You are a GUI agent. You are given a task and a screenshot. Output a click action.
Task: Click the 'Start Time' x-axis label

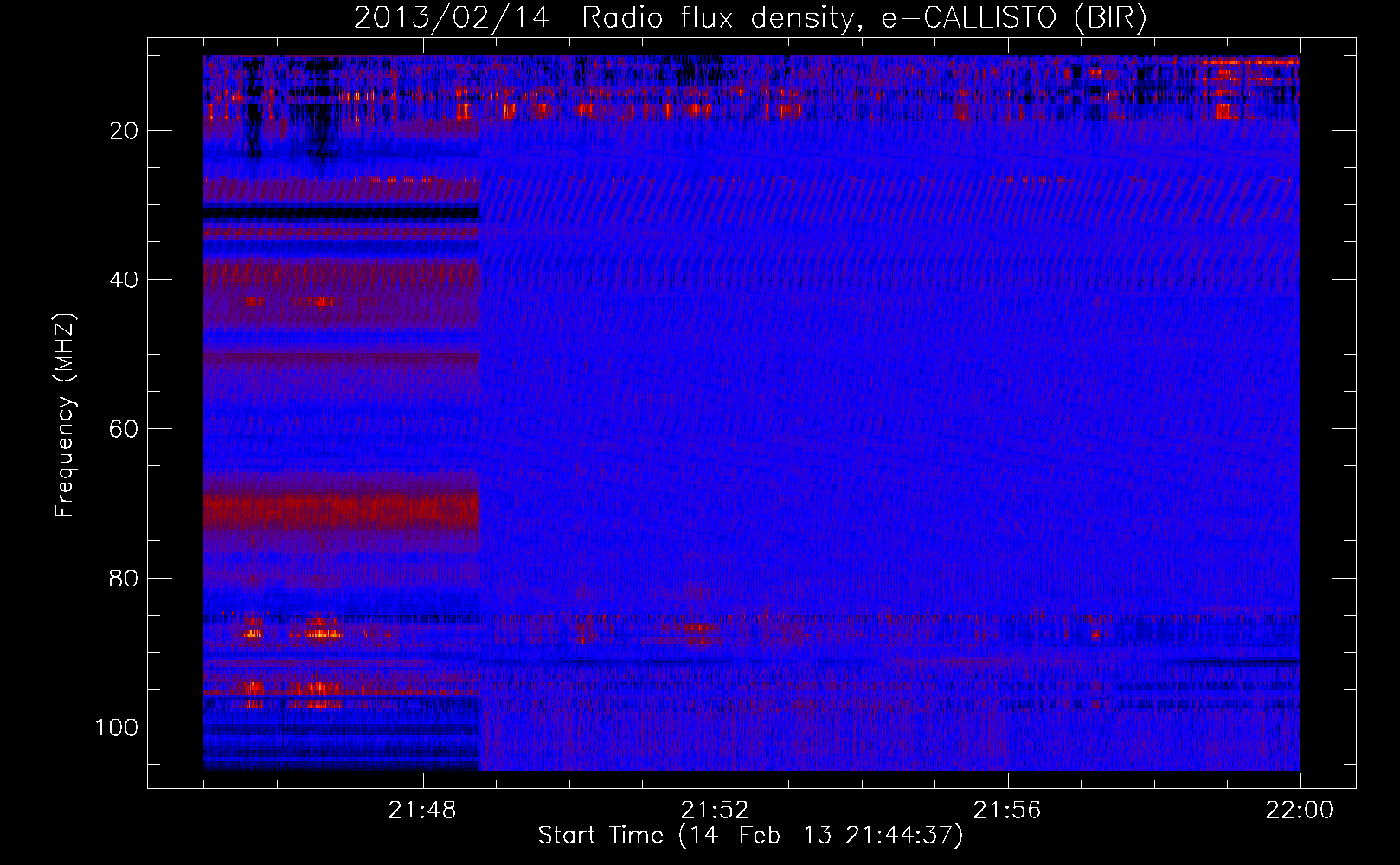[x=750, y=836]
